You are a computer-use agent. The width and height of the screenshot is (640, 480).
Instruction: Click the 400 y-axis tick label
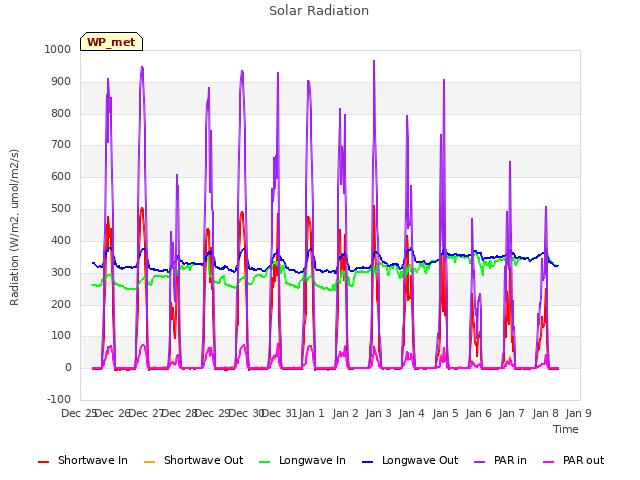(61, 240)
